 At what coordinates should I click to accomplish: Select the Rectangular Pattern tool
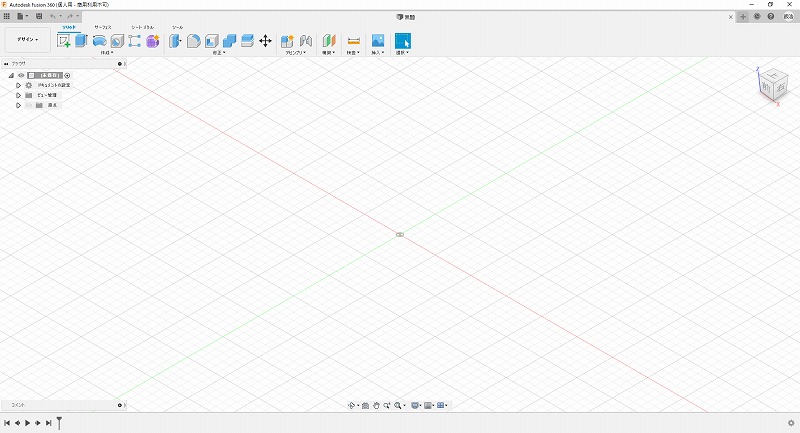pyautogui.click(x=135, y=41)
